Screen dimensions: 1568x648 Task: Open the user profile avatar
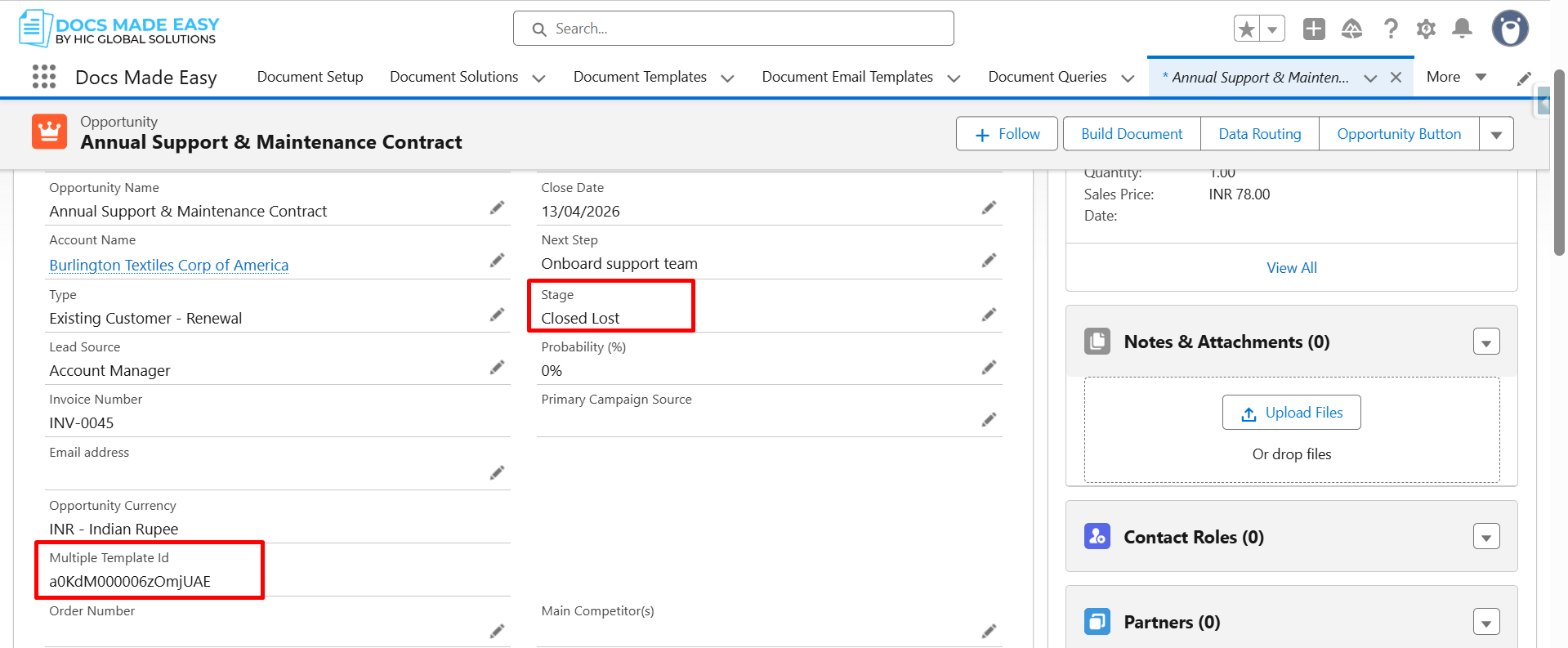pos(1510,29)
